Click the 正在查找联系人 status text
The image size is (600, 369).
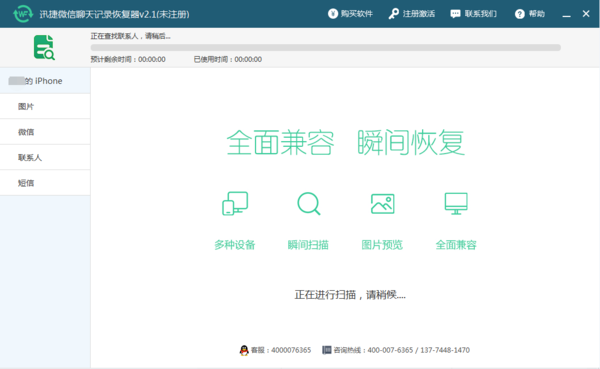[130, 36]
